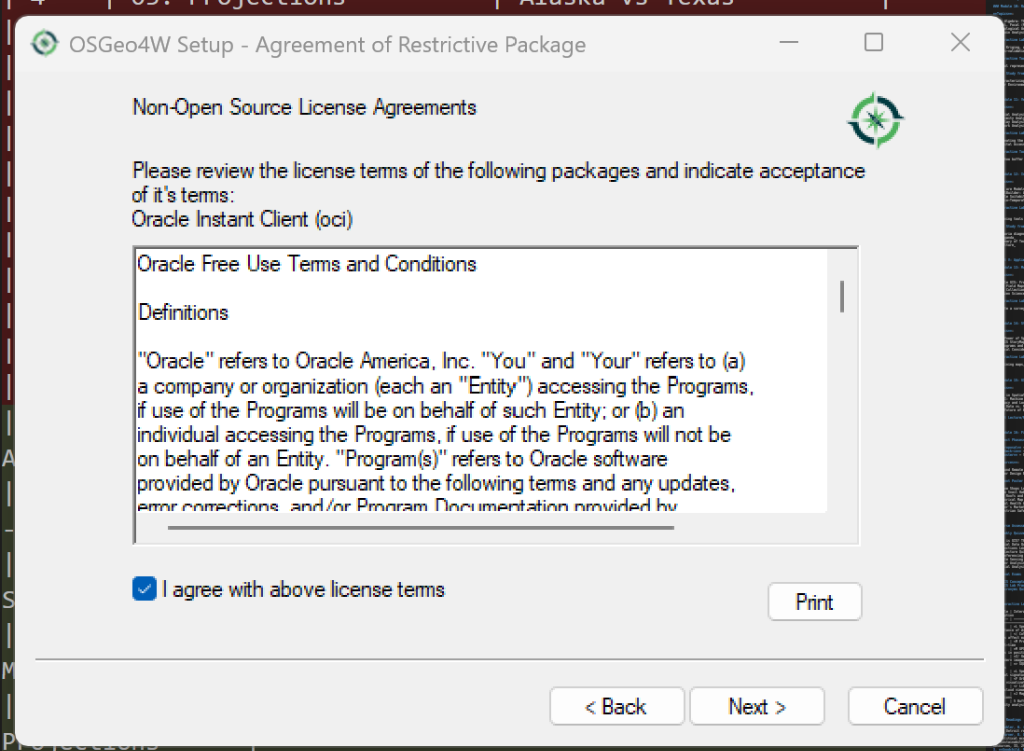The width and height of the screenshot is (1024, 751).
Task: Click the 'Oracle Free Use Terms and Conditions' heading
Action: coord(305,264)
